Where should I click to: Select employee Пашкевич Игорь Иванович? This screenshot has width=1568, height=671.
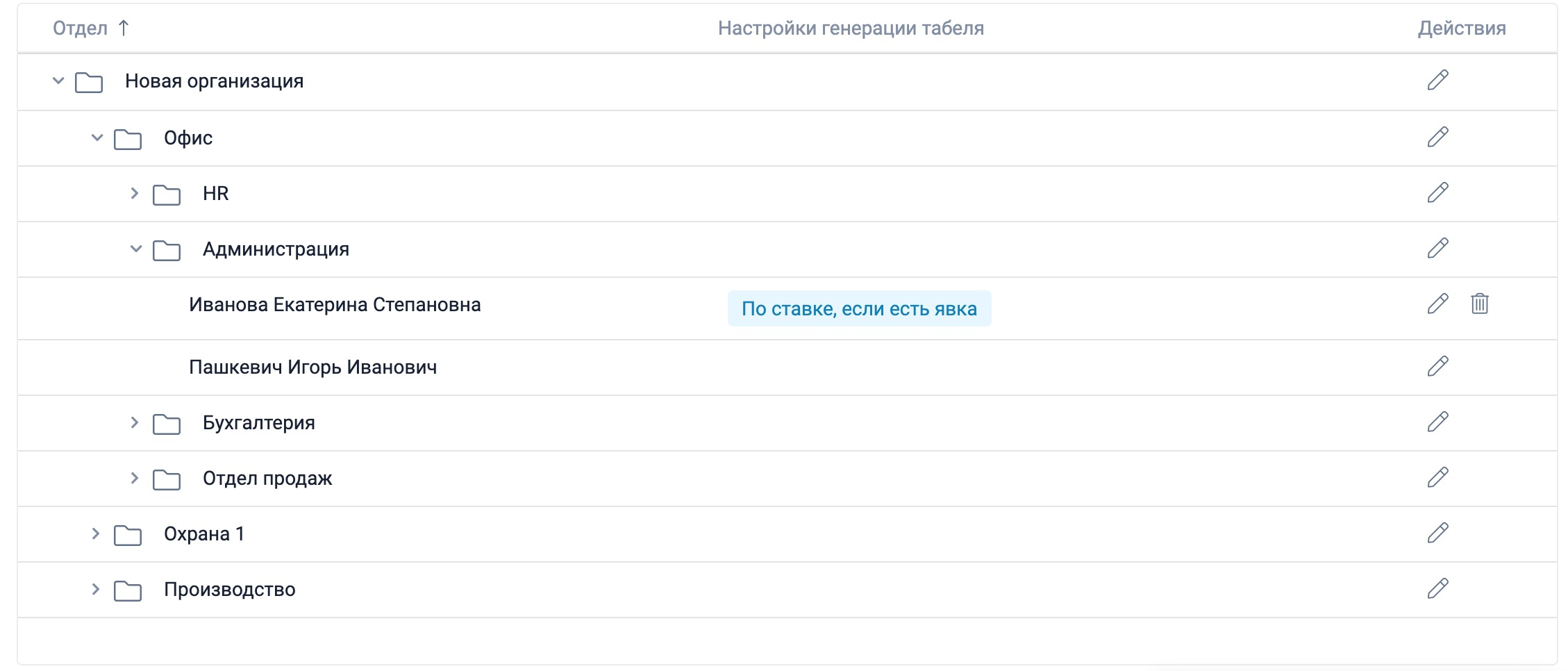[312, 367]
